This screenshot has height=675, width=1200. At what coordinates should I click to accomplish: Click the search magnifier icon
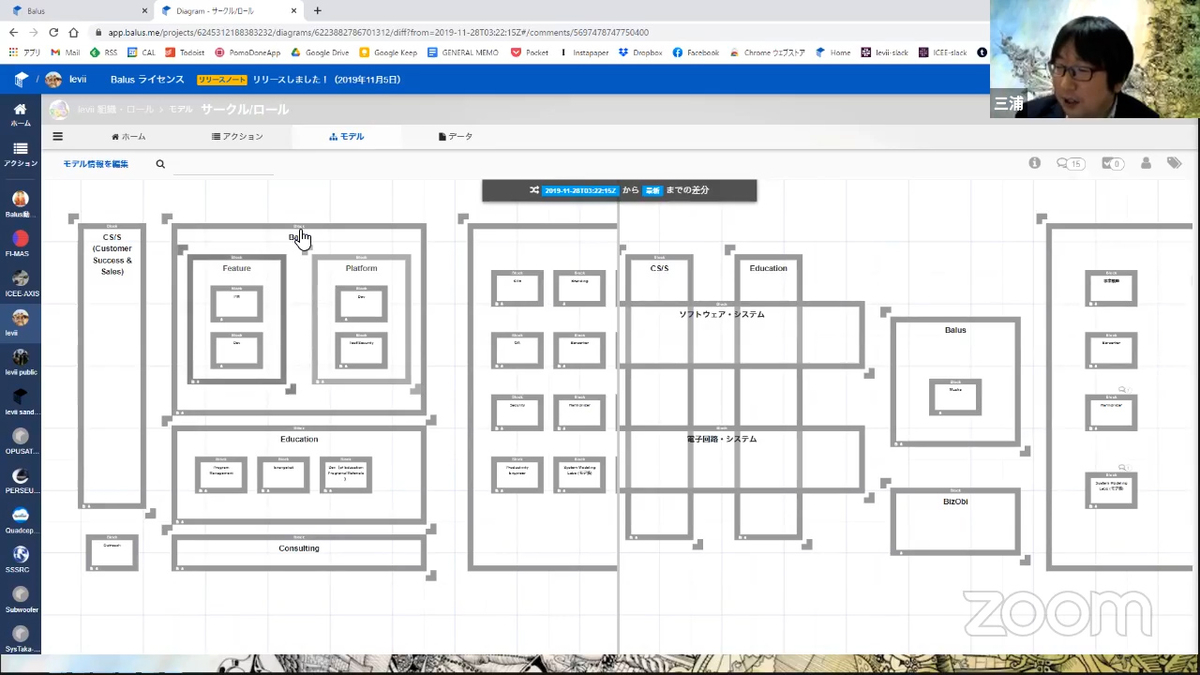click(160, 164)
